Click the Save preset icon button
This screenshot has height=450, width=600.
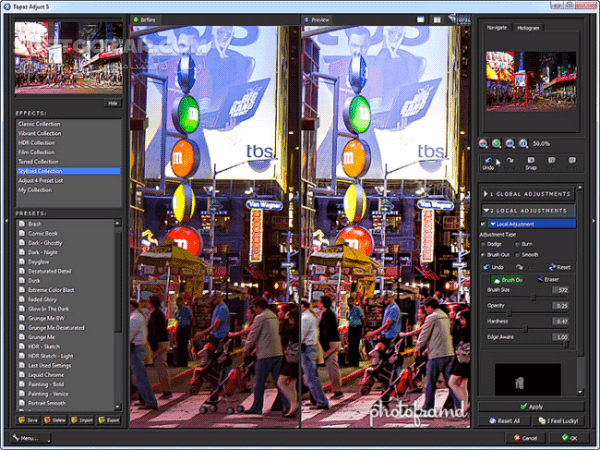pyautogui.click(x=27, y=421)
